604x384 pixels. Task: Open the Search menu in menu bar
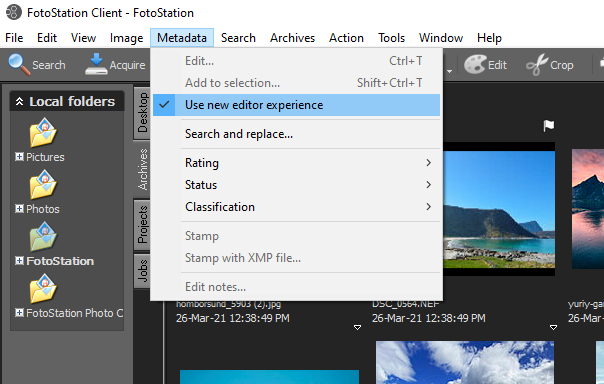[x=238, y=38]
